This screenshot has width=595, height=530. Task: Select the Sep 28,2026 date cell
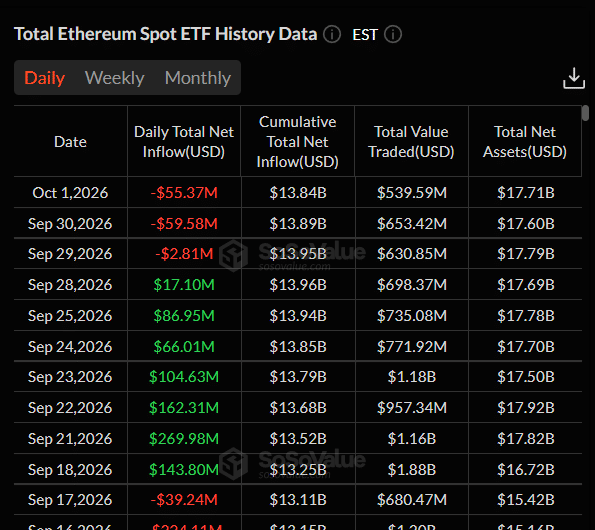tap(70, 285)
